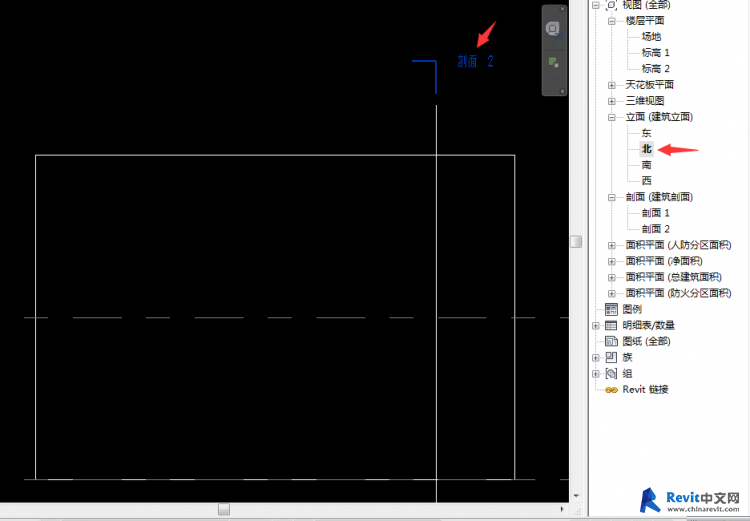Viewport: 750px width, 521px height.
Task: Select 面积平面 (净面积) label
Action: pos(664,261)
